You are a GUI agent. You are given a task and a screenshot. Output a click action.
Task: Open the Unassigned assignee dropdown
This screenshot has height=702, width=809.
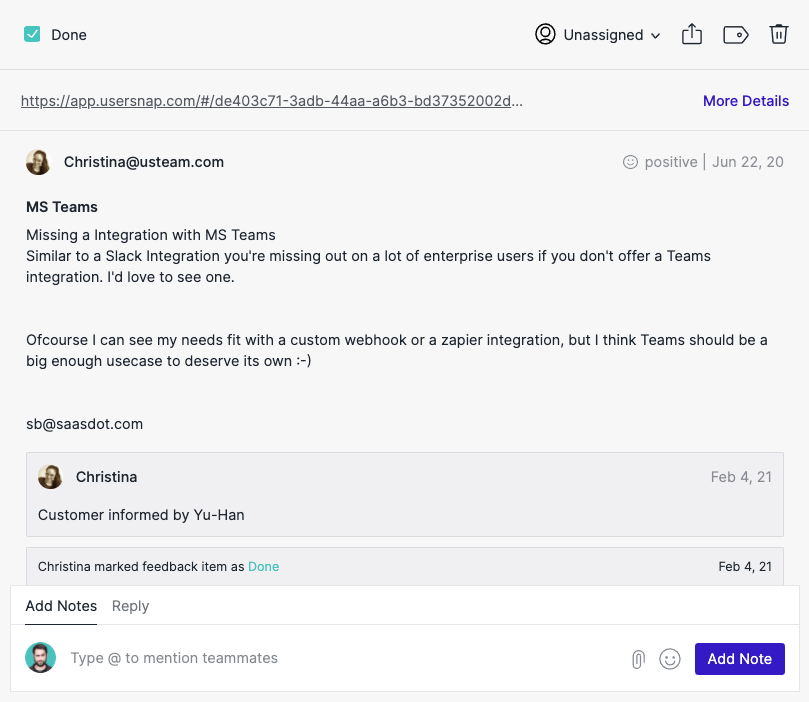point(597,35)
